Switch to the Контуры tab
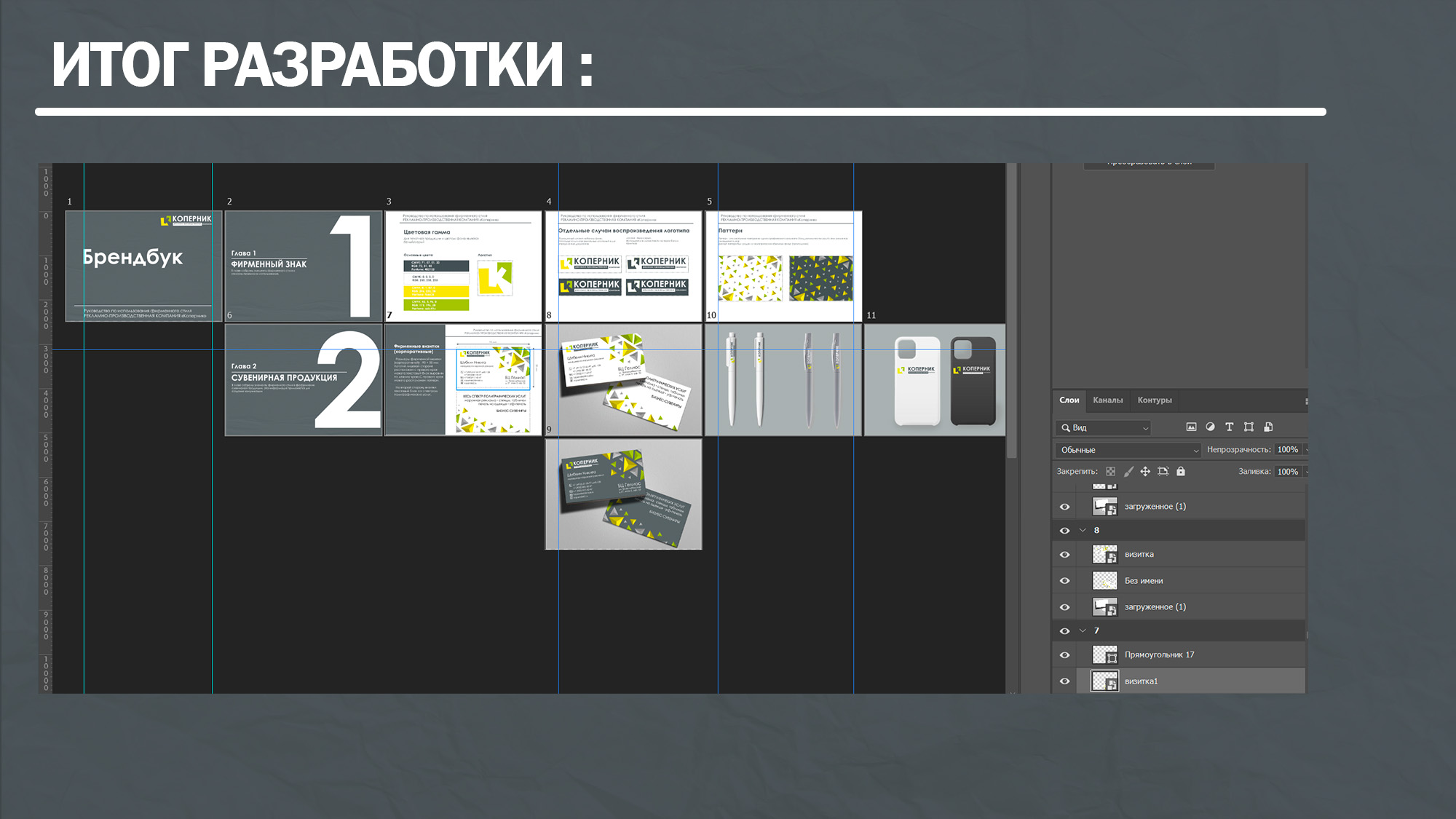The image size is (1456, 819). (1155, 400)
